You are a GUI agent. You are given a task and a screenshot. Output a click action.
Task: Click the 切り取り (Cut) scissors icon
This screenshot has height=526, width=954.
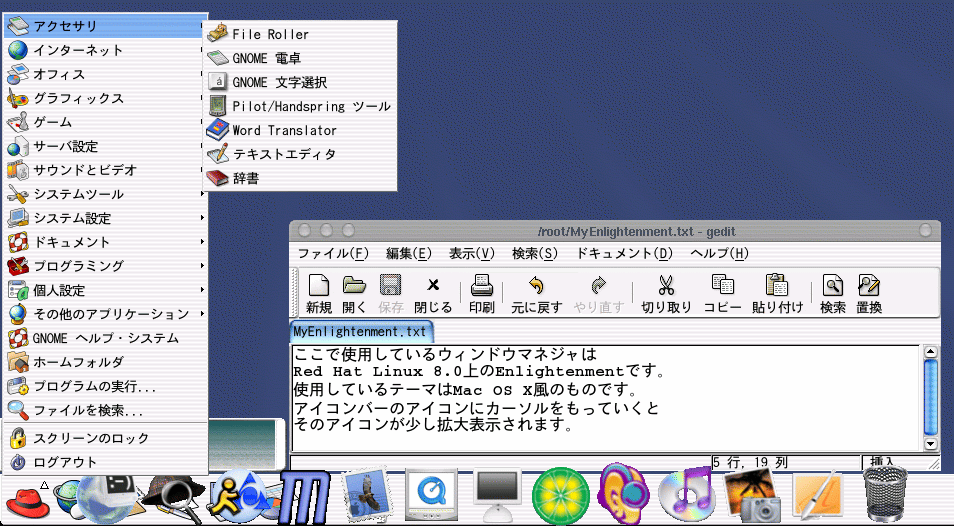click(x=666, y=285)
